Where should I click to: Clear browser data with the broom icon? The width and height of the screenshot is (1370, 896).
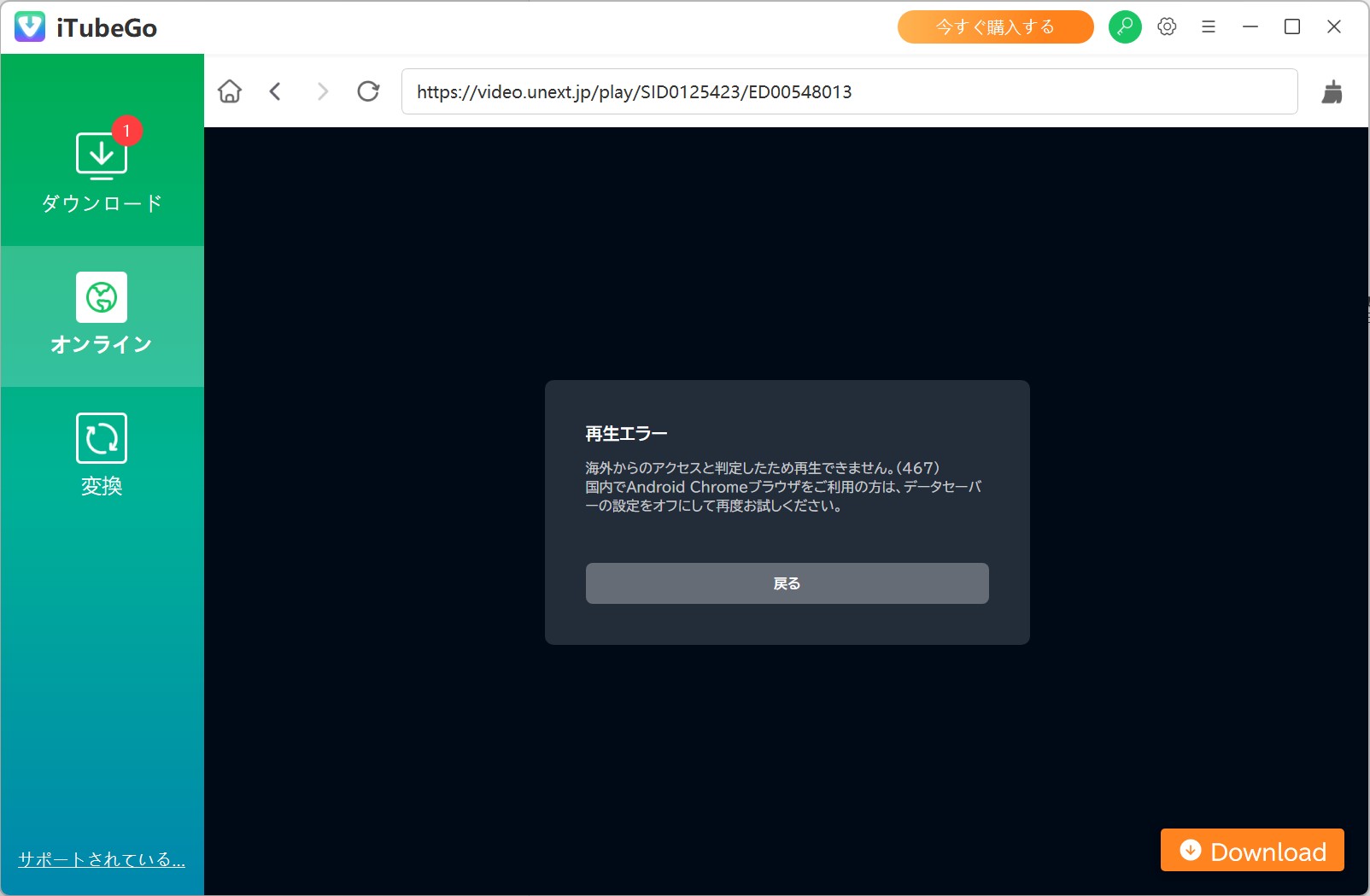(1332, 91)
